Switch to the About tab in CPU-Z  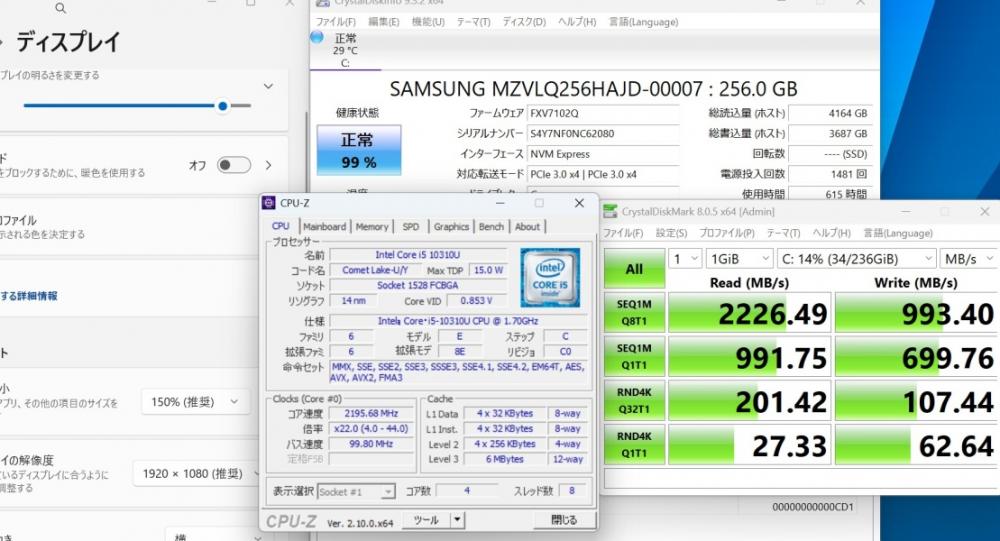[527, 226]
